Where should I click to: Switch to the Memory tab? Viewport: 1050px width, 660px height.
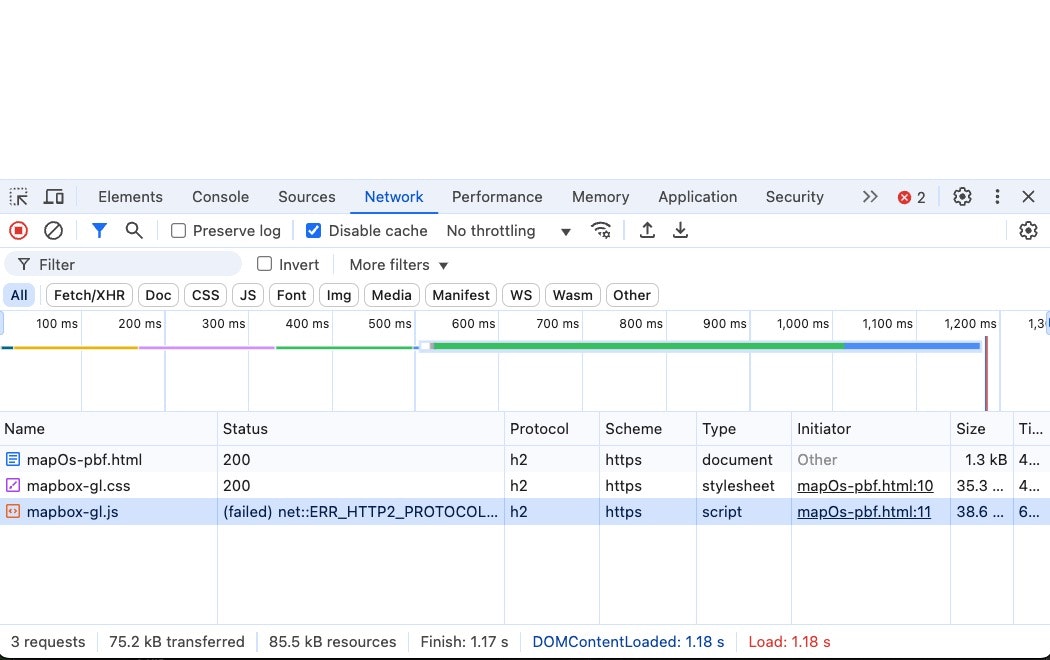[601, 197]
